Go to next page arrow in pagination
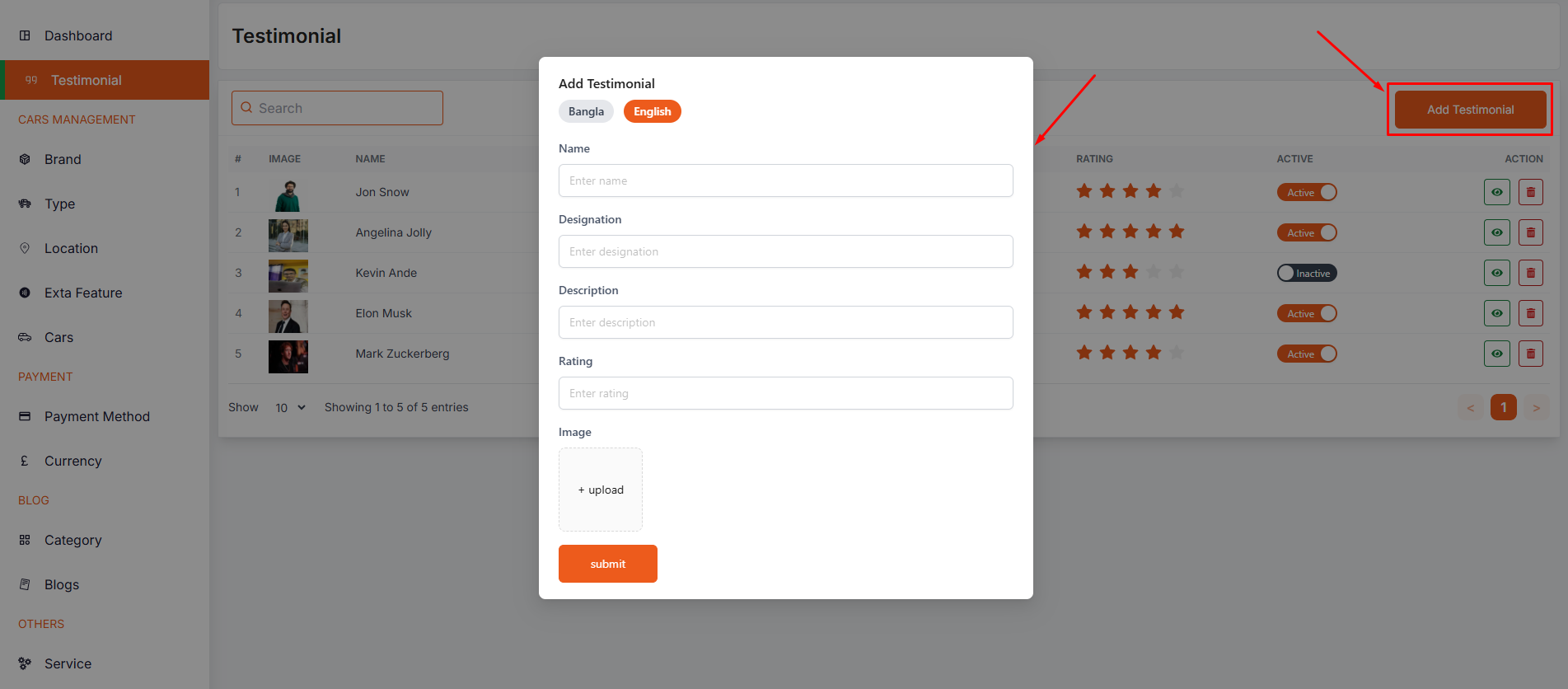Screen dimensions: 1568x689 (1536, 407)
